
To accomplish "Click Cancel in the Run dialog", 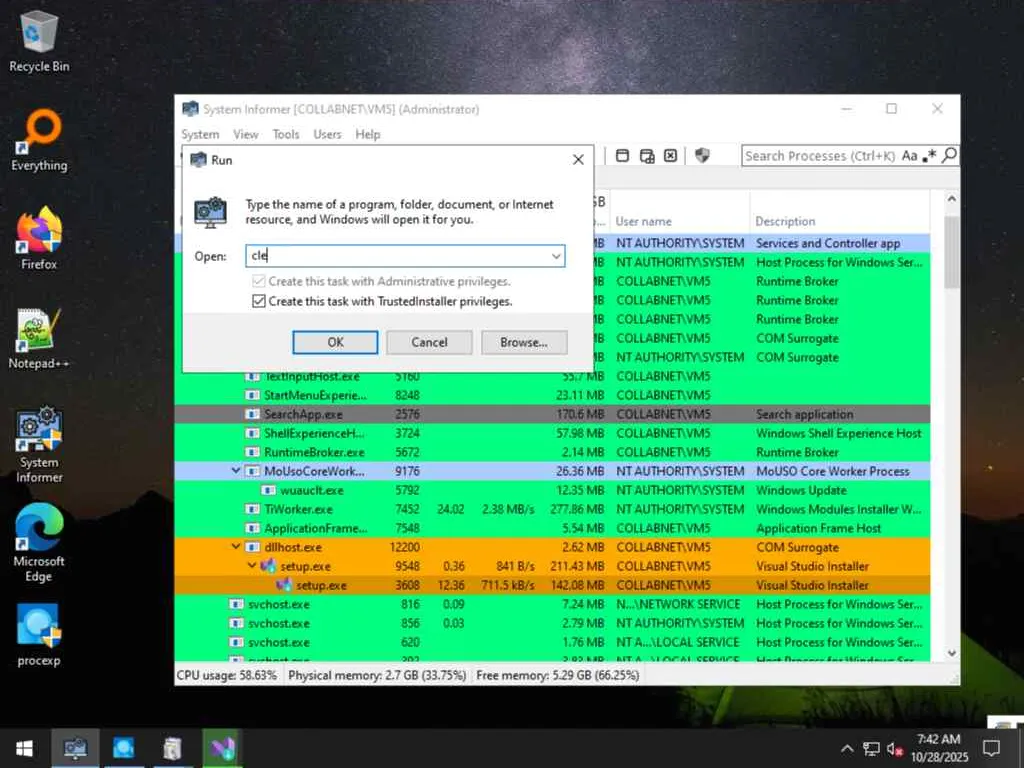I will (429, 342).
